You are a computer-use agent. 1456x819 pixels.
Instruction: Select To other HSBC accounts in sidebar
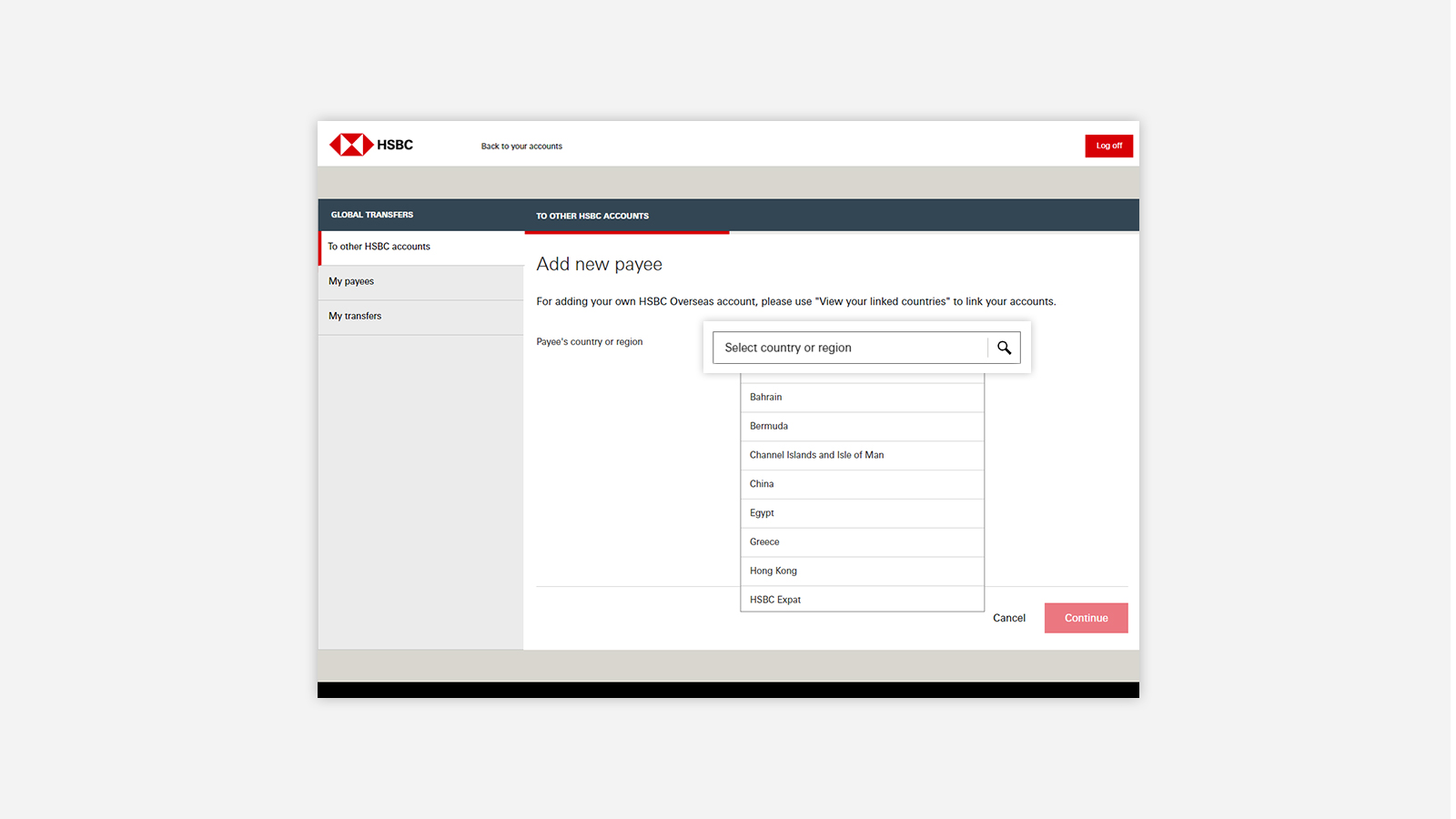tap(421, 248)
